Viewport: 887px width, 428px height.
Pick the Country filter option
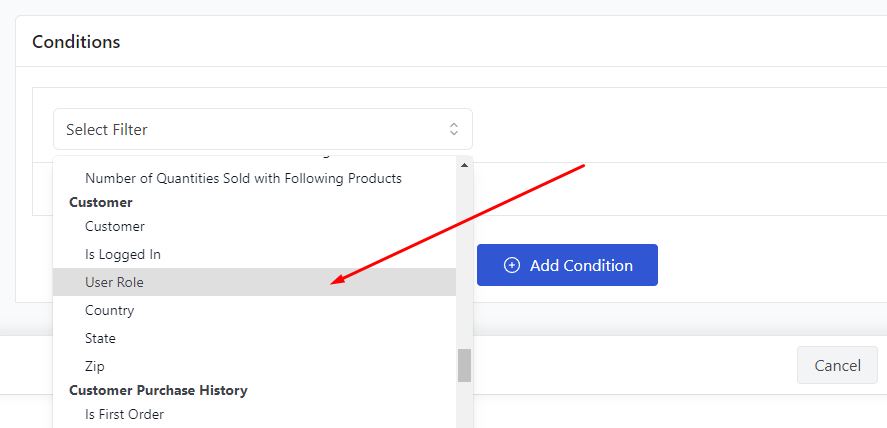coord(255,310)
